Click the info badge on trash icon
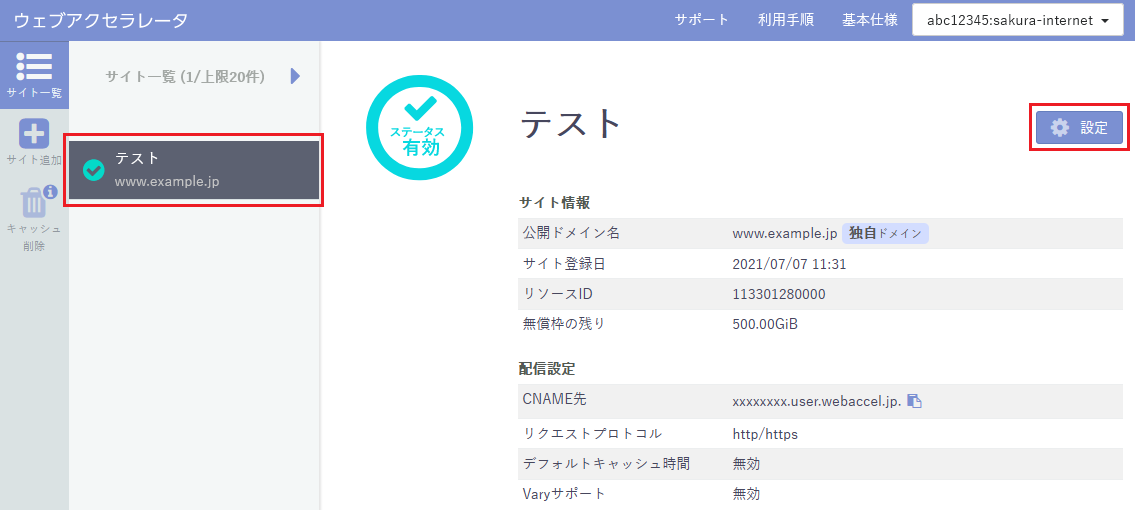 click(x=50, y=192)
